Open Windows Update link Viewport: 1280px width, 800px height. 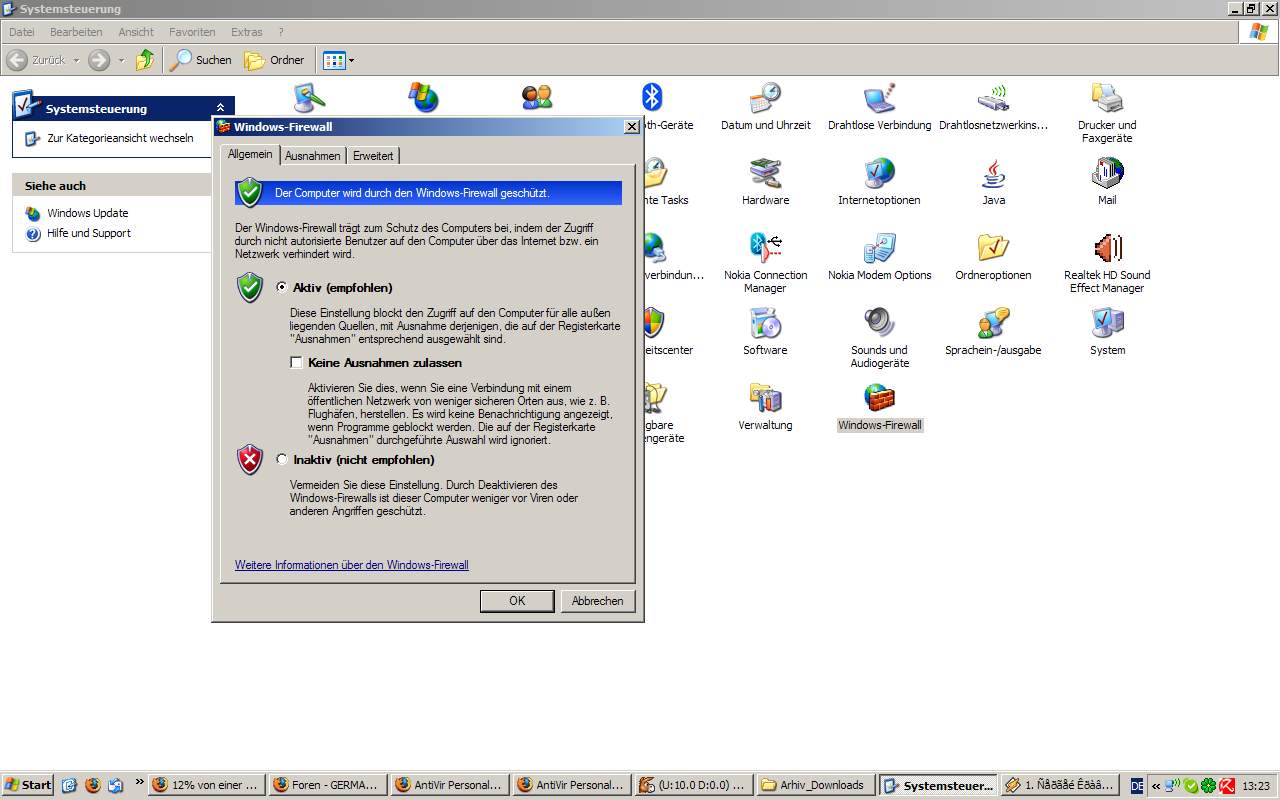[88, 213]
